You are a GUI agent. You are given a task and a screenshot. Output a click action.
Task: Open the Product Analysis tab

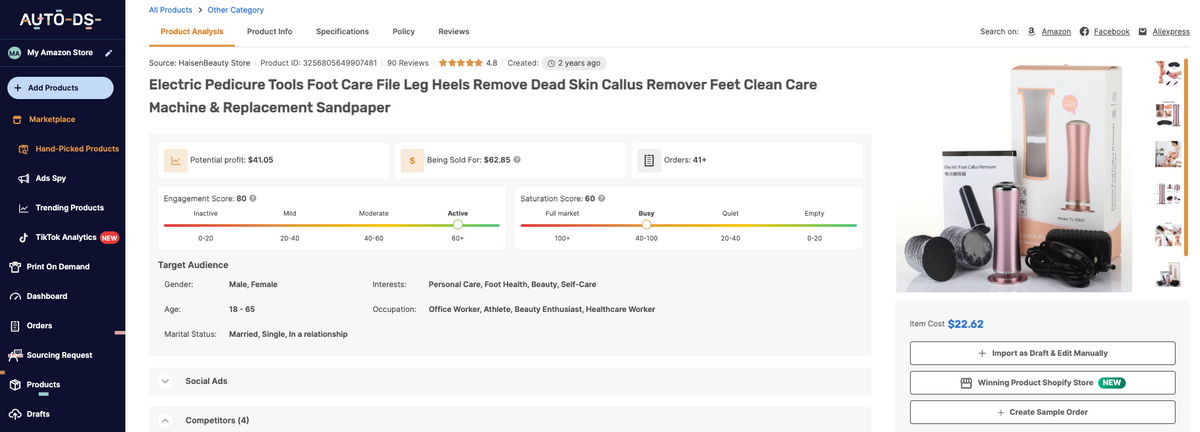click(192, 31)
